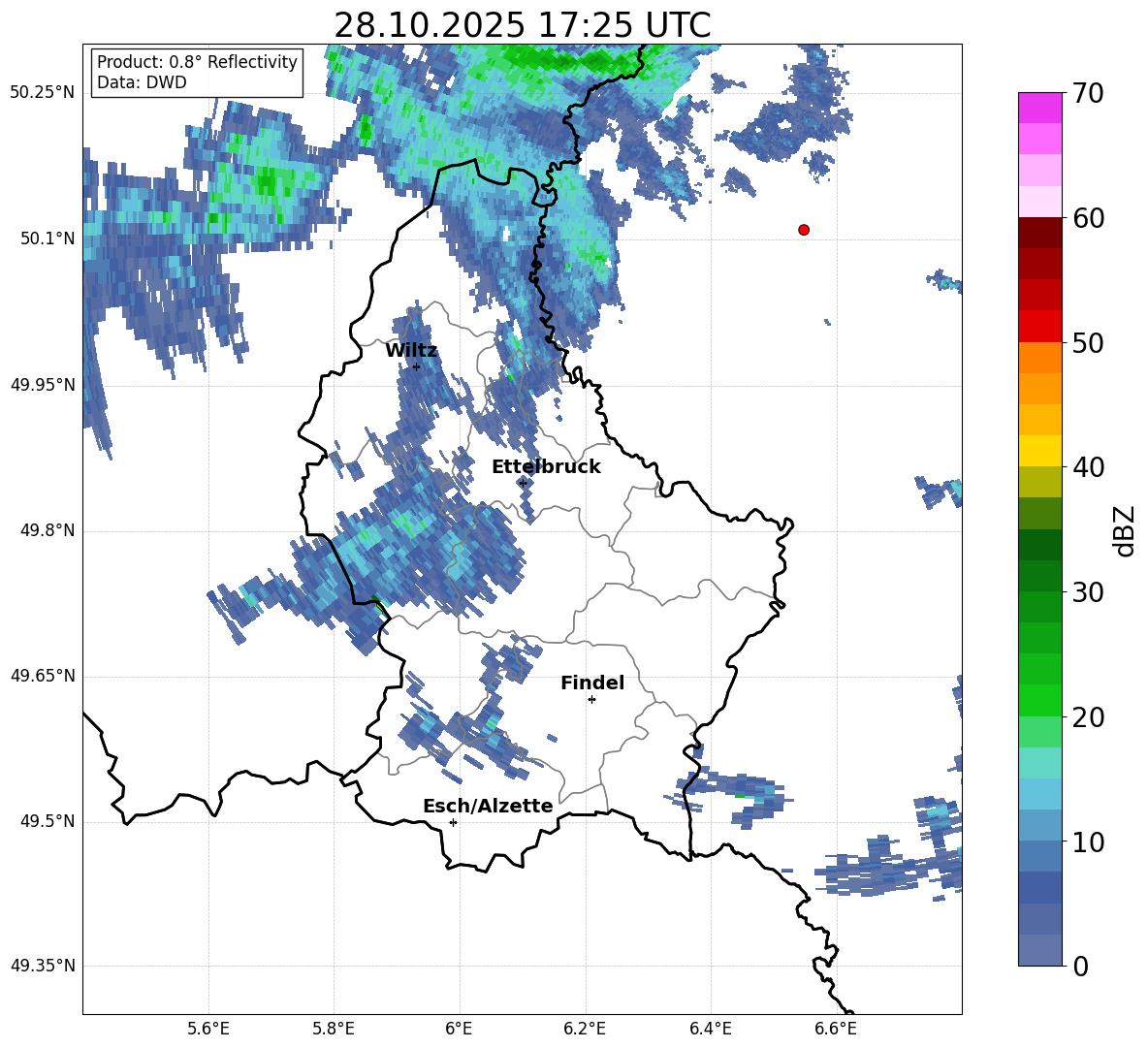Click the colorbar tick label 30
The width and height of the screenshot is (1148, 1048).
(1088, 592)
